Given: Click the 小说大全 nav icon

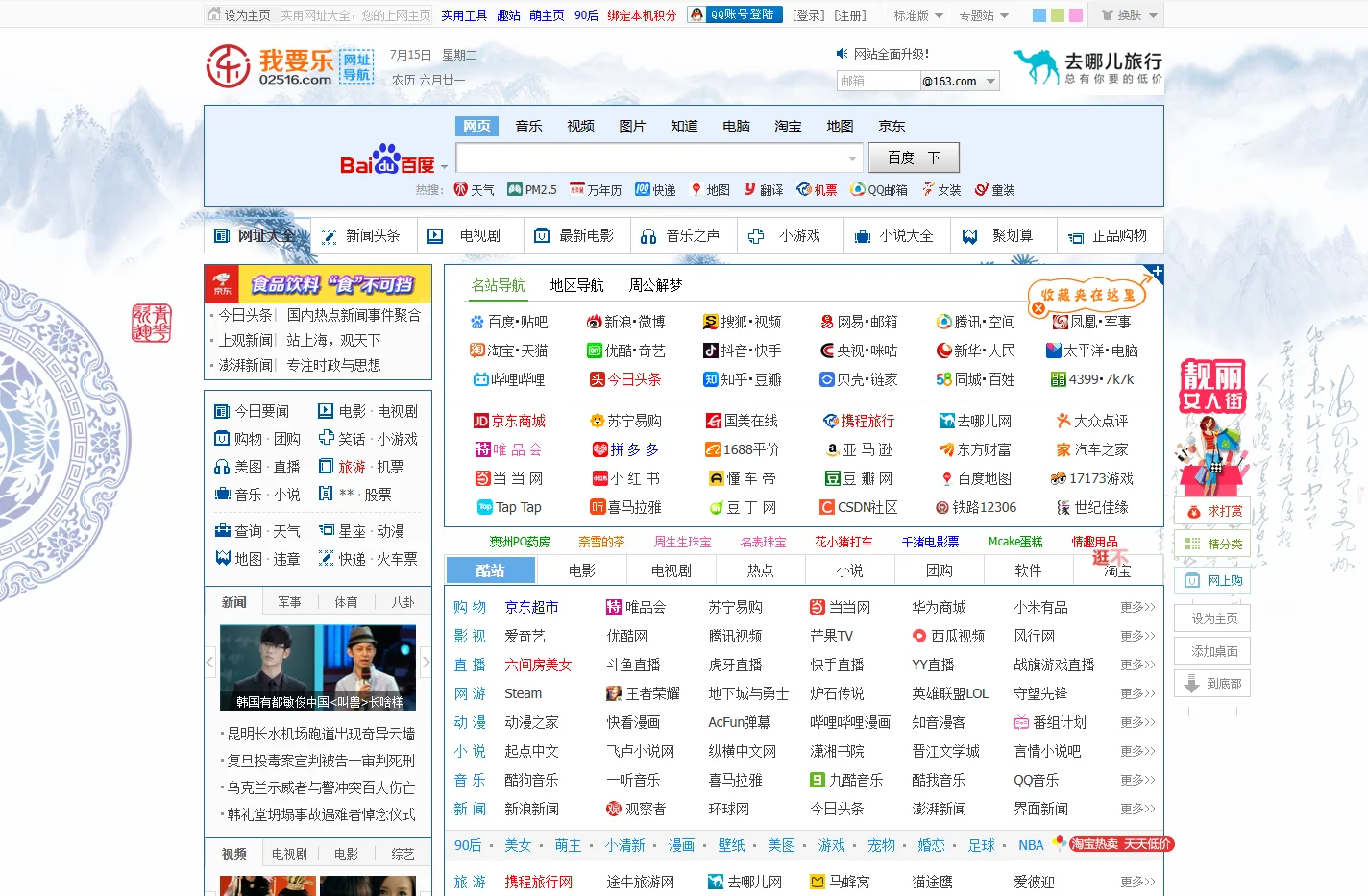Looking at the screenshot, I should click(863, 235).
